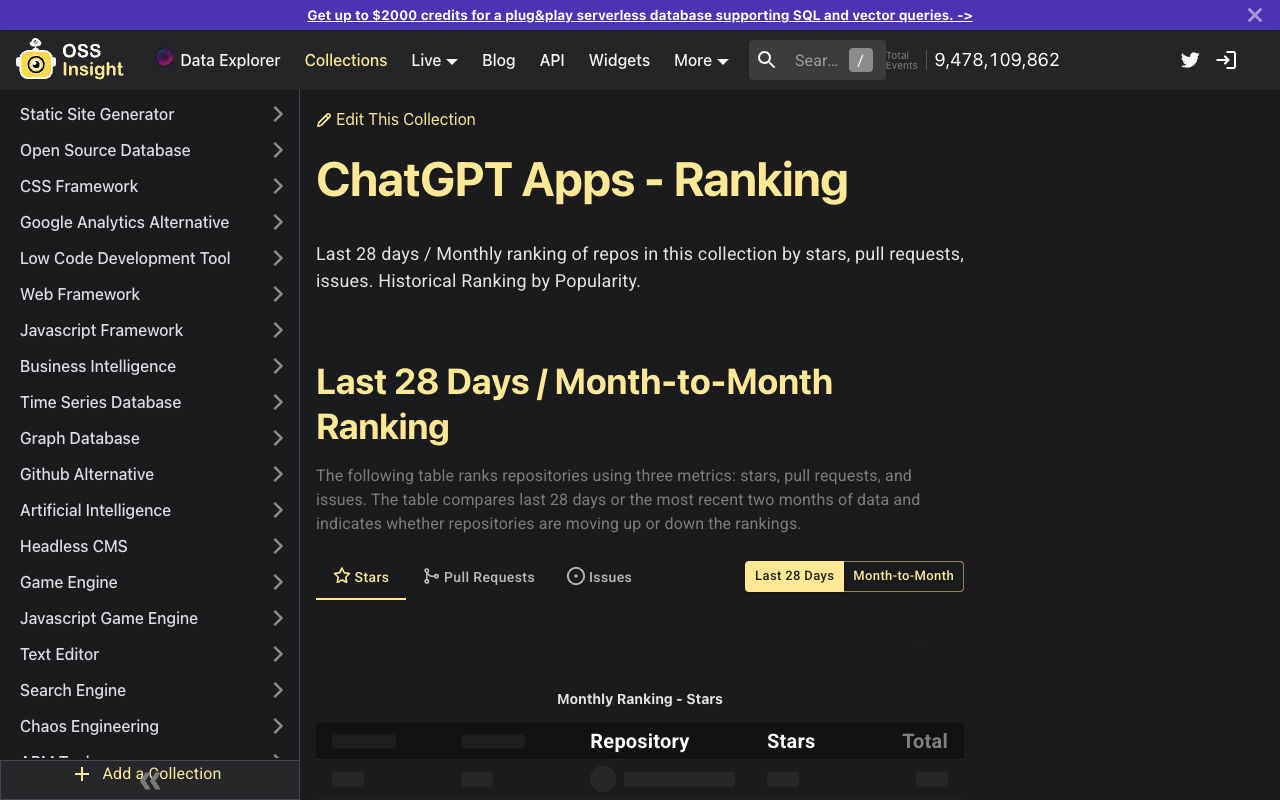
Task: Expand Text Editor chevron
Action: [278, 654]
